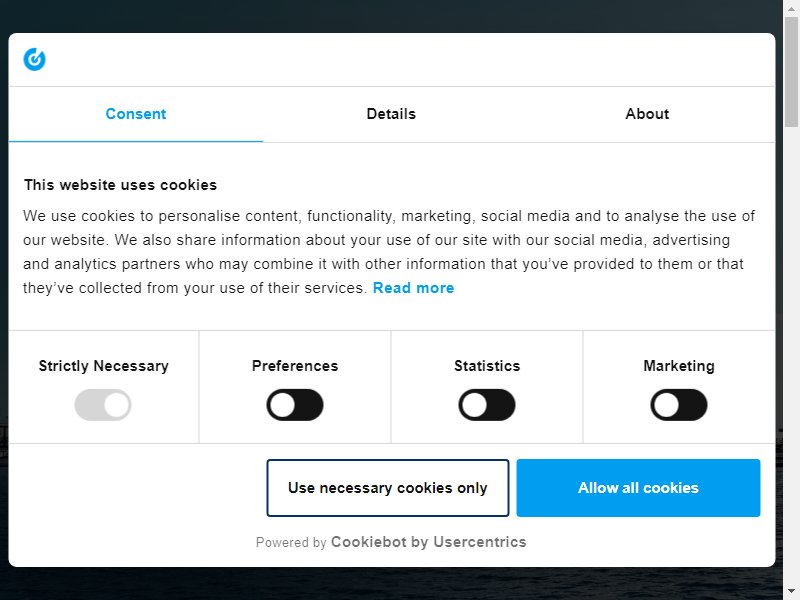Viewport: 800px width, 600px height.
Task: Click the disabled Strictly Necessary switch
Action: [x=103, y=405]
